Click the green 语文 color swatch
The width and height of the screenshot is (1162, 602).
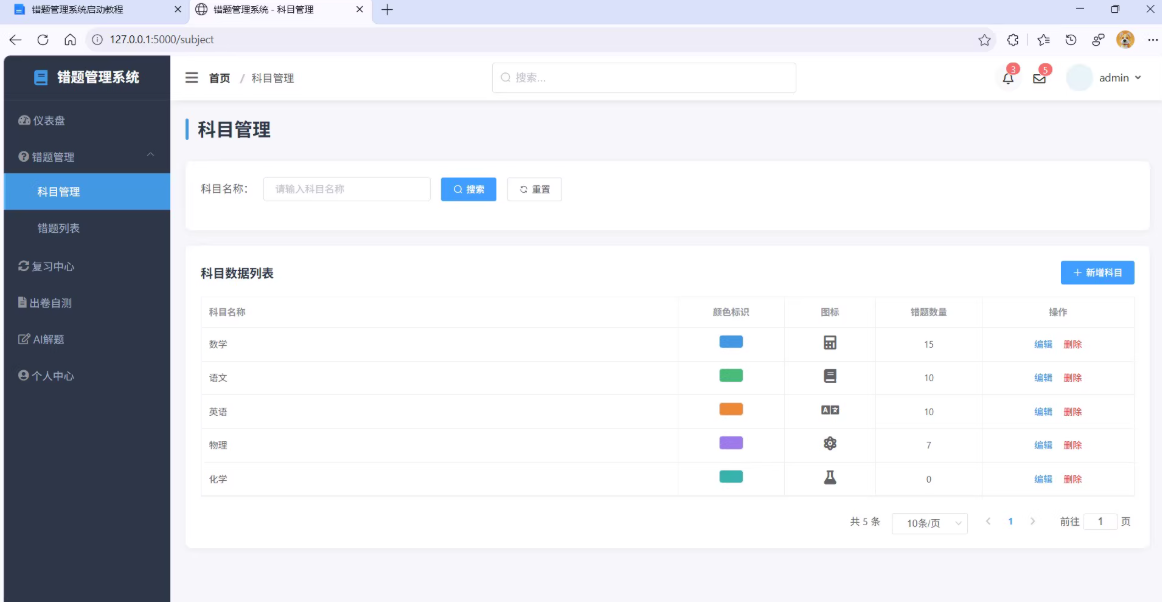click(x=731, y=375)
